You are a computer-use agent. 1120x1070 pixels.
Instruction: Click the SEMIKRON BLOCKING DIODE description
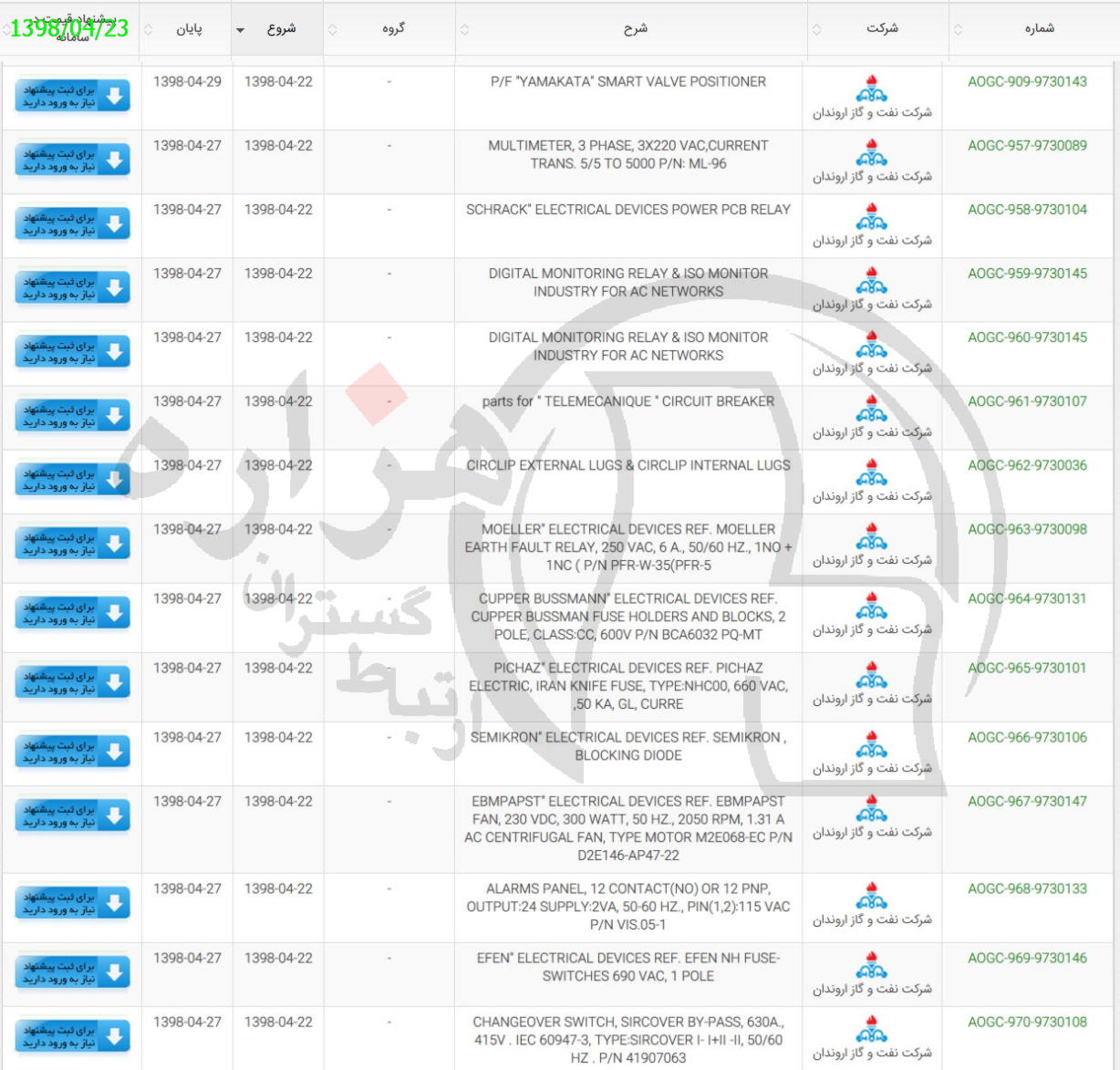pos(627,746)
